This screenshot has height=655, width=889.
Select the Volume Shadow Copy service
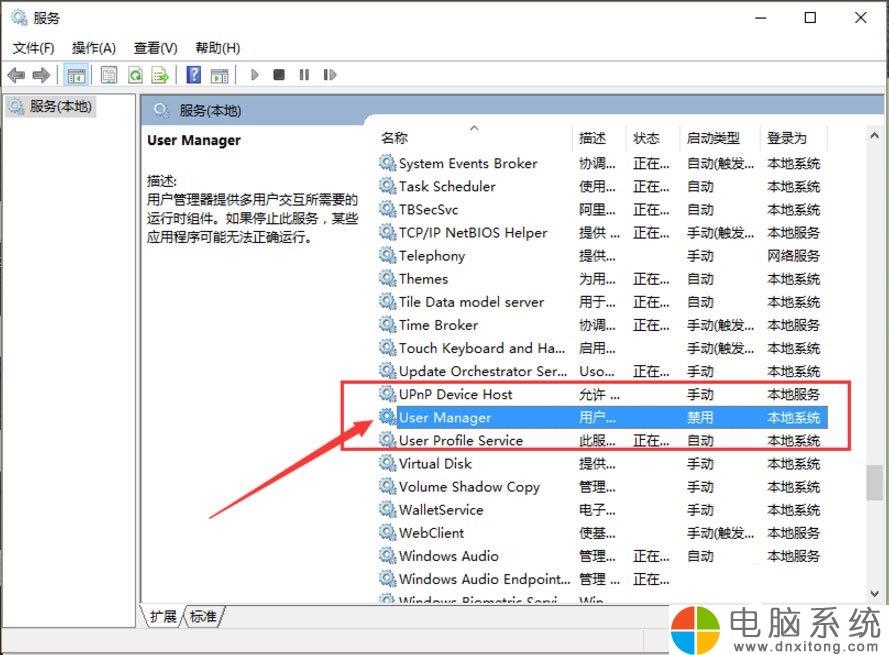[602, 487]
